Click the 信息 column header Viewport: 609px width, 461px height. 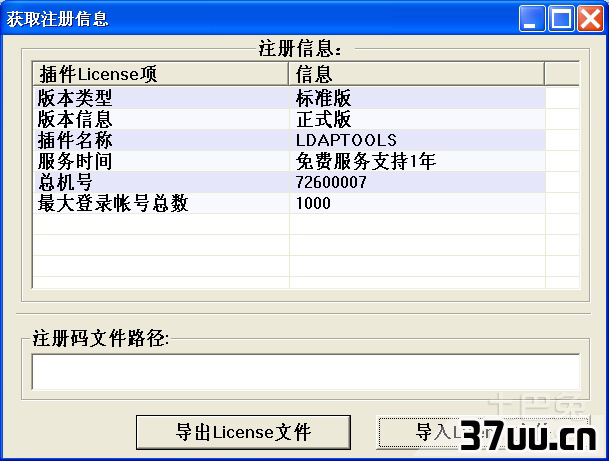point(417,74)
